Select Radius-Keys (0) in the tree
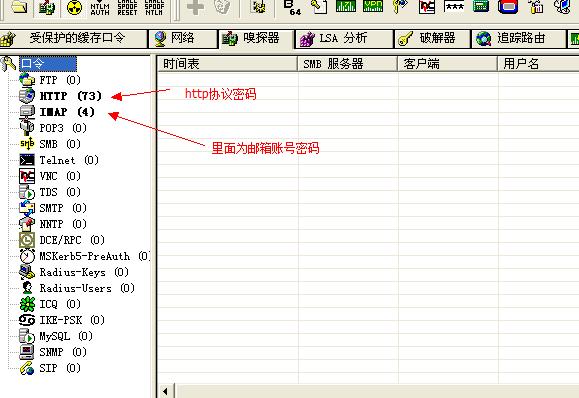Viewport: 579px width, 398px height. (x=84, y=272)
